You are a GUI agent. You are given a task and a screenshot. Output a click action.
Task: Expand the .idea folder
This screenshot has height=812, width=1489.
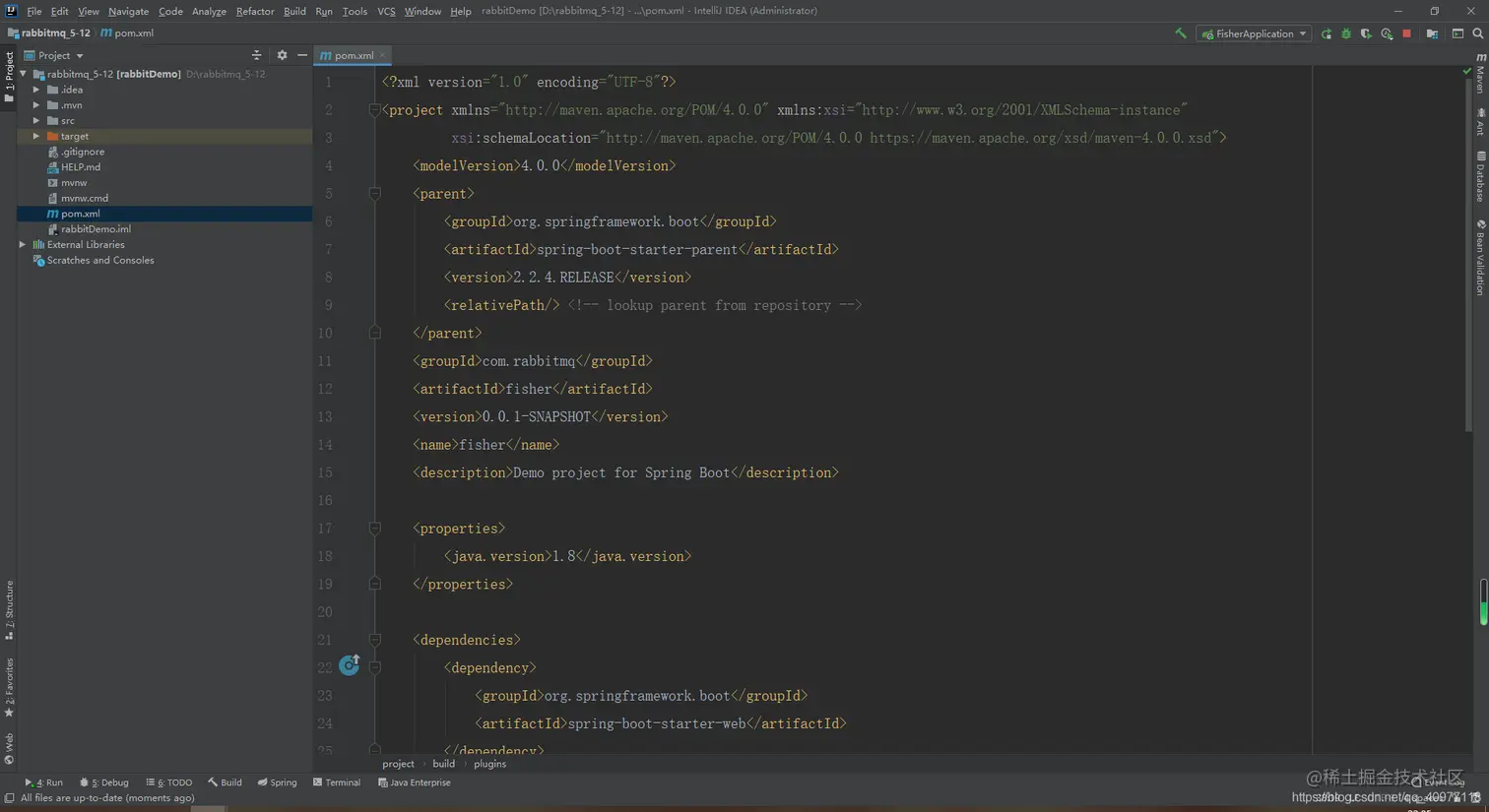pos(36,90)
